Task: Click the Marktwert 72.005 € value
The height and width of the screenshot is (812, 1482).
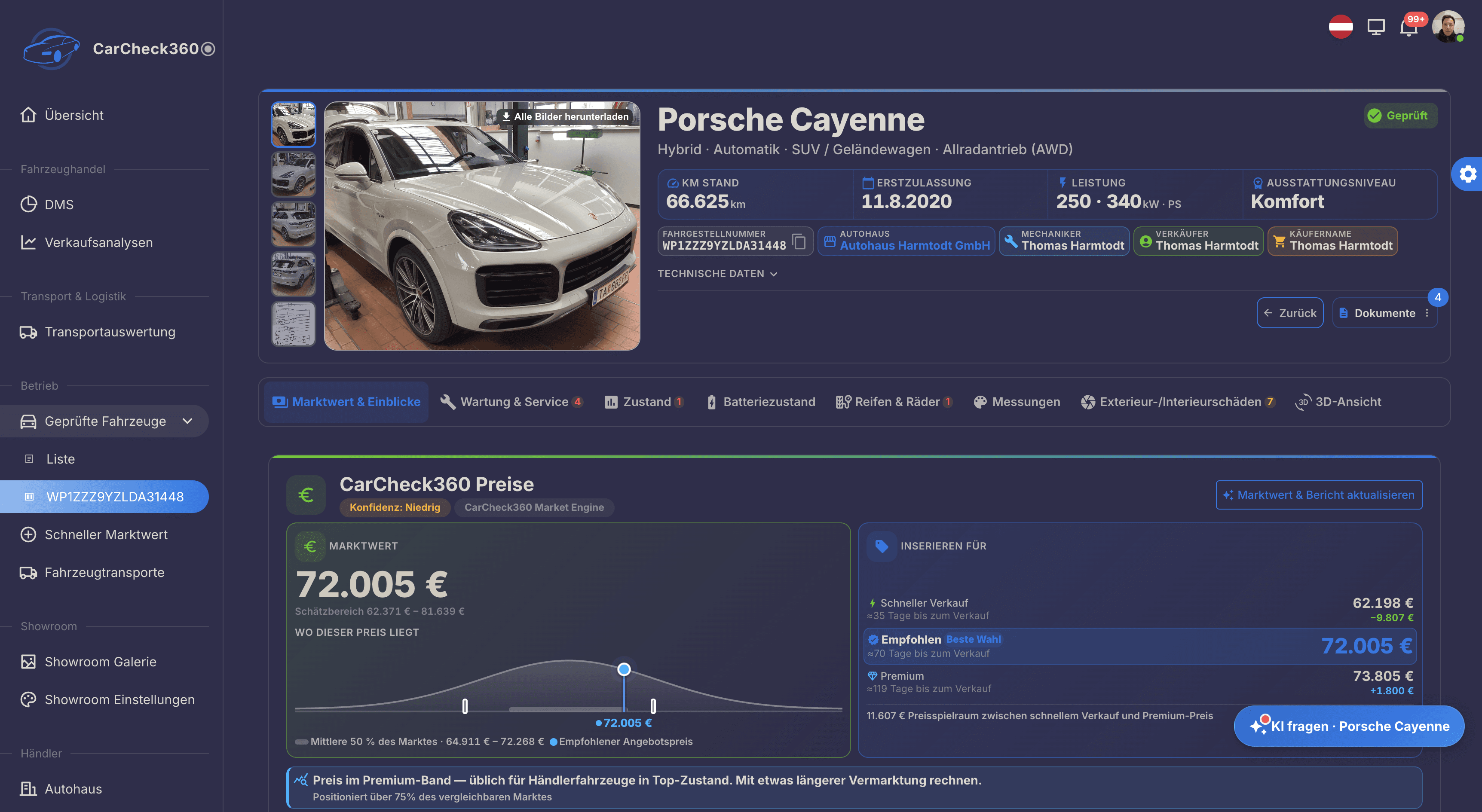Action: coord(372,584)
